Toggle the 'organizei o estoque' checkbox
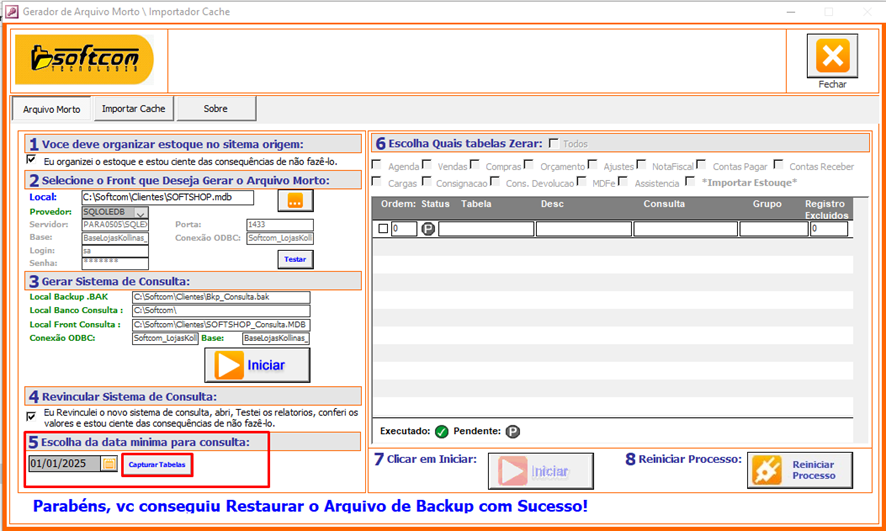886x531 pixels. click(30, 160)
